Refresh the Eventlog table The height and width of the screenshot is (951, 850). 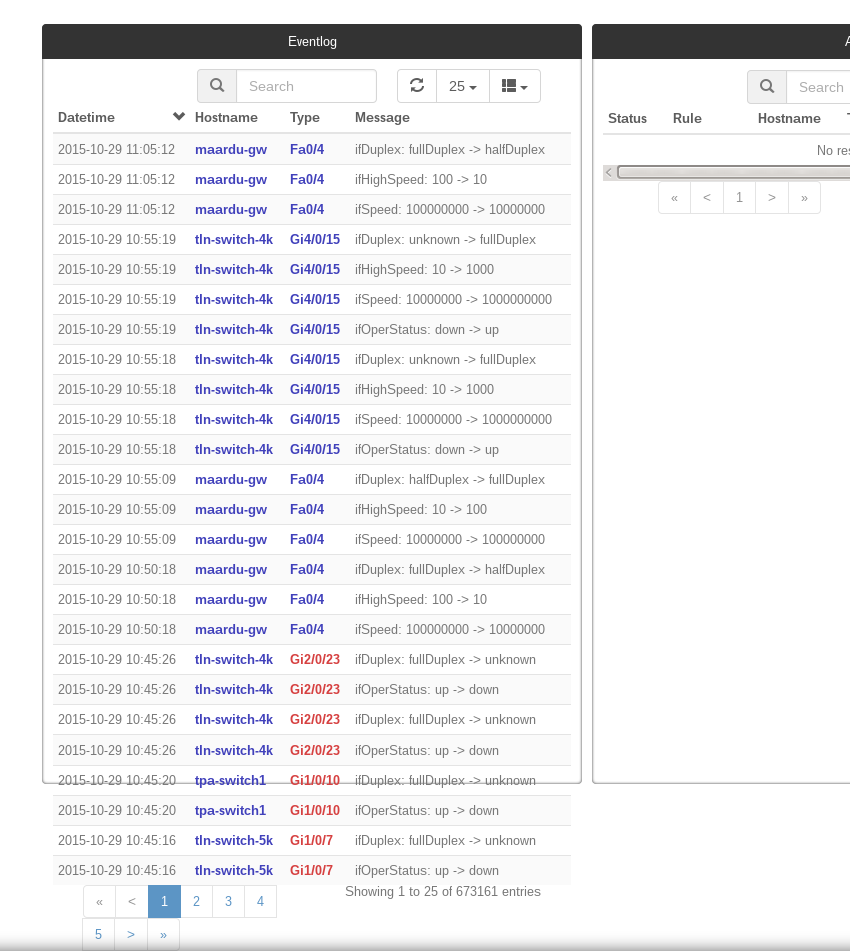click(417, 86)
